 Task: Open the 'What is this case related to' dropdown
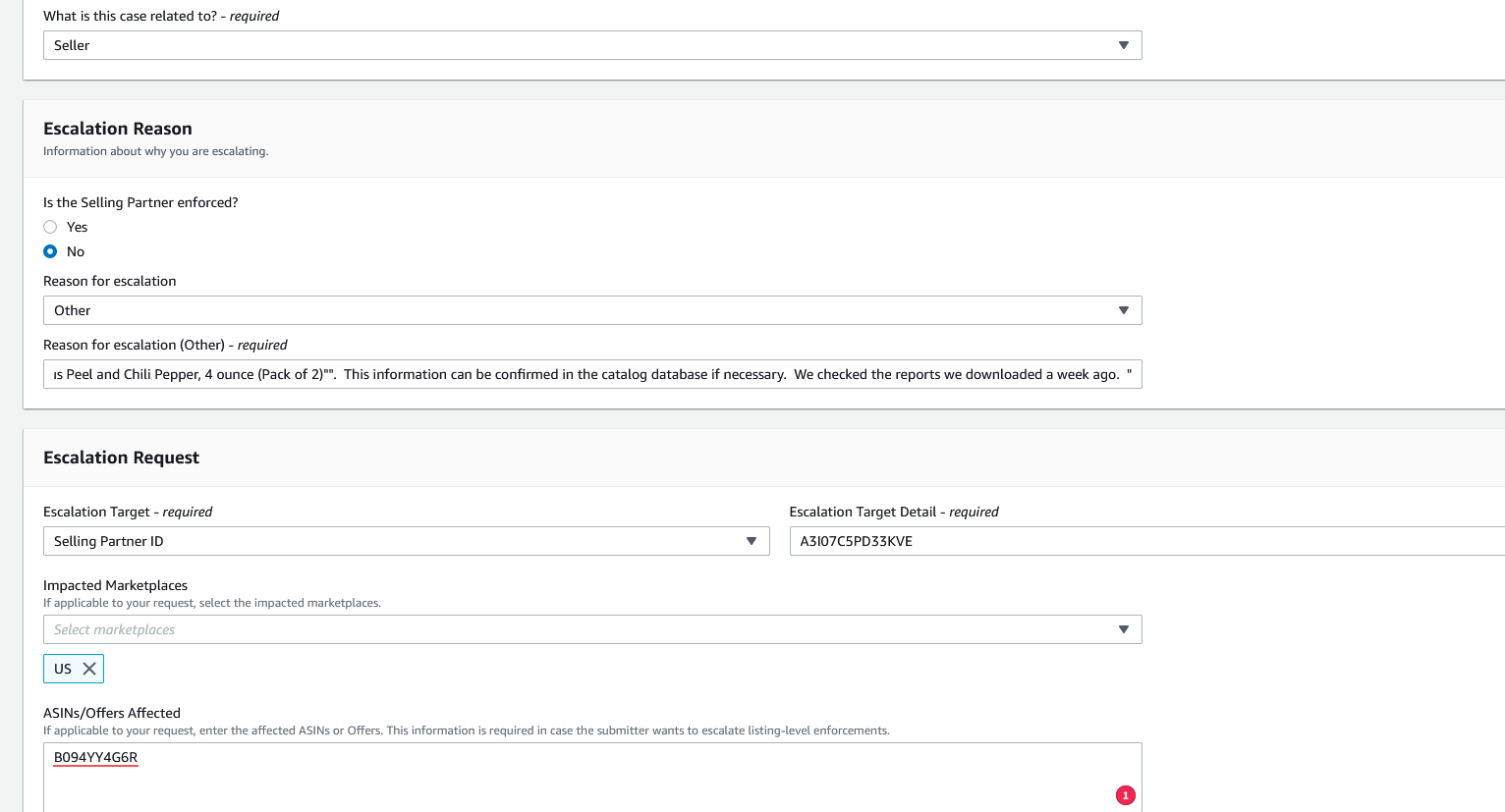tap(592, 45)
